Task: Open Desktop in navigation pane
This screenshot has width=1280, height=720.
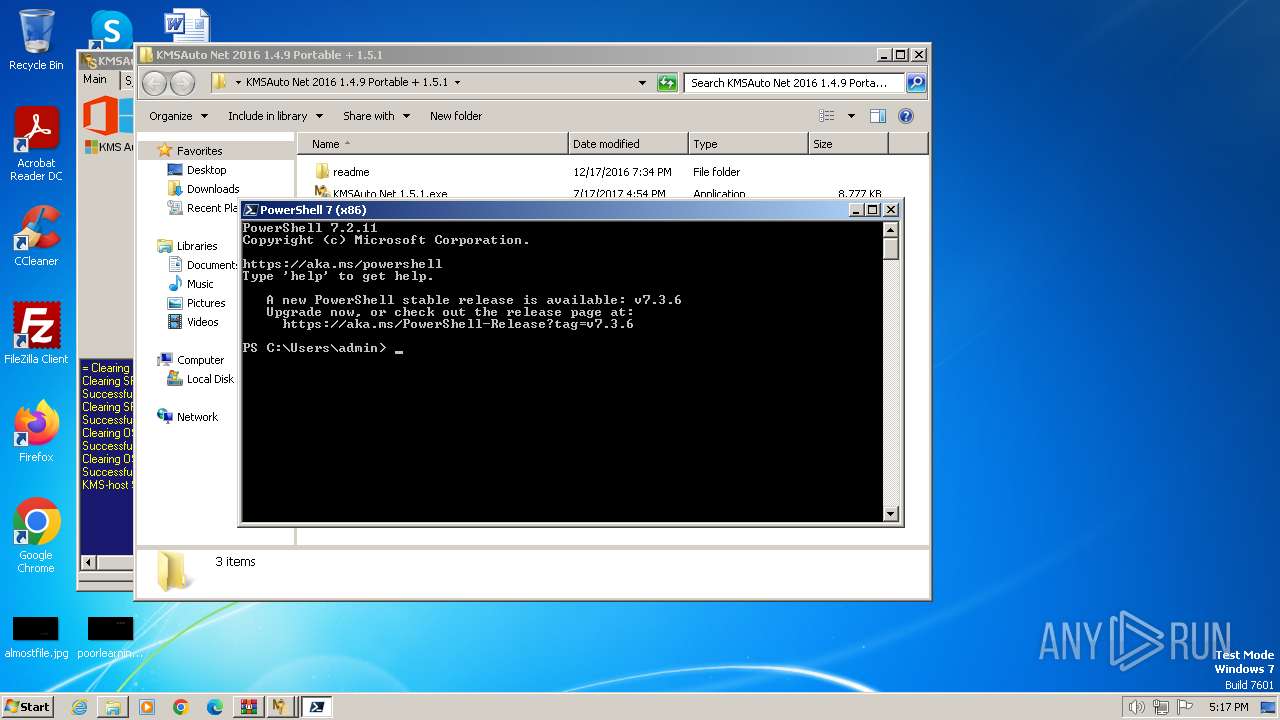Action: coord(206,170)
